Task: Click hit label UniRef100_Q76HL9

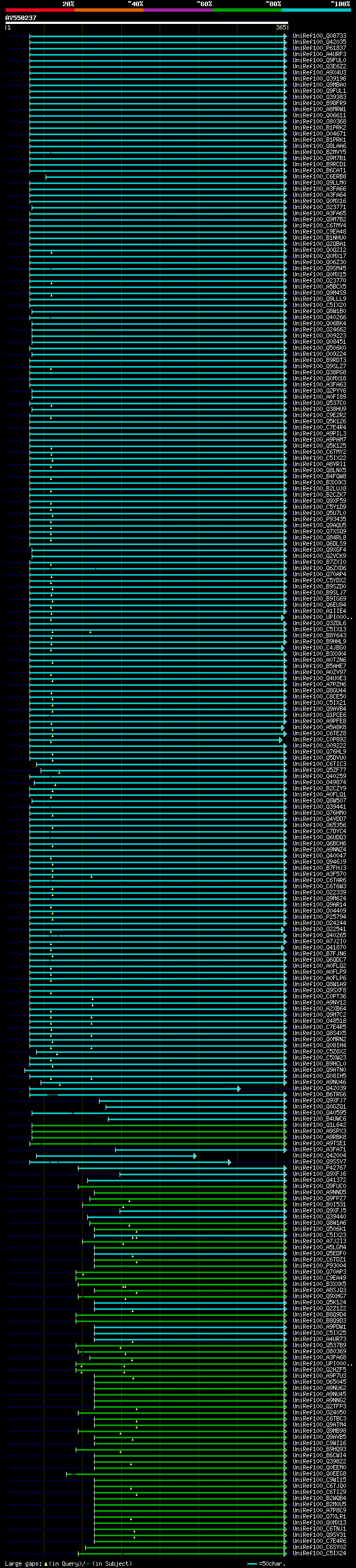Action: tap(319, 751)
